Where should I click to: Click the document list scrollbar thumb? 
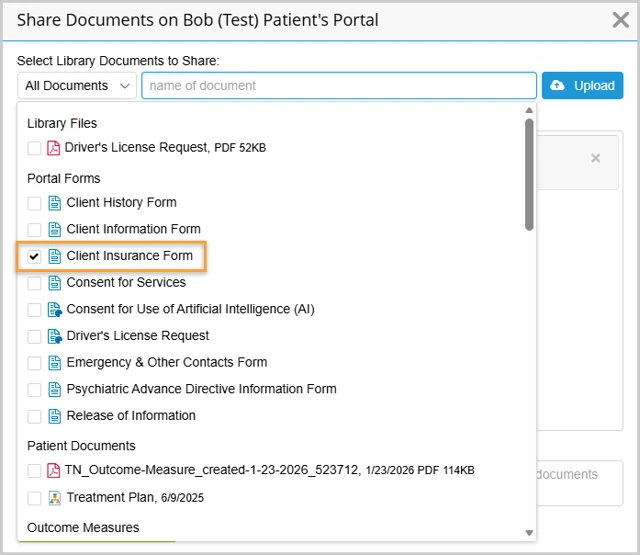pos(529,175)
